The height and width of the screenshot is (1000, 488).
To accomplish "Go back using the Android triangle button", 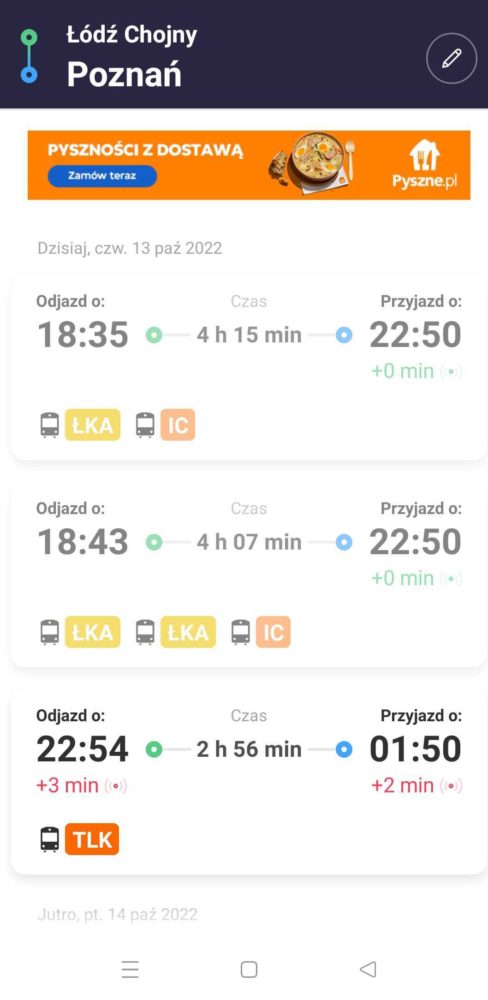I will [x=368, y=969].
